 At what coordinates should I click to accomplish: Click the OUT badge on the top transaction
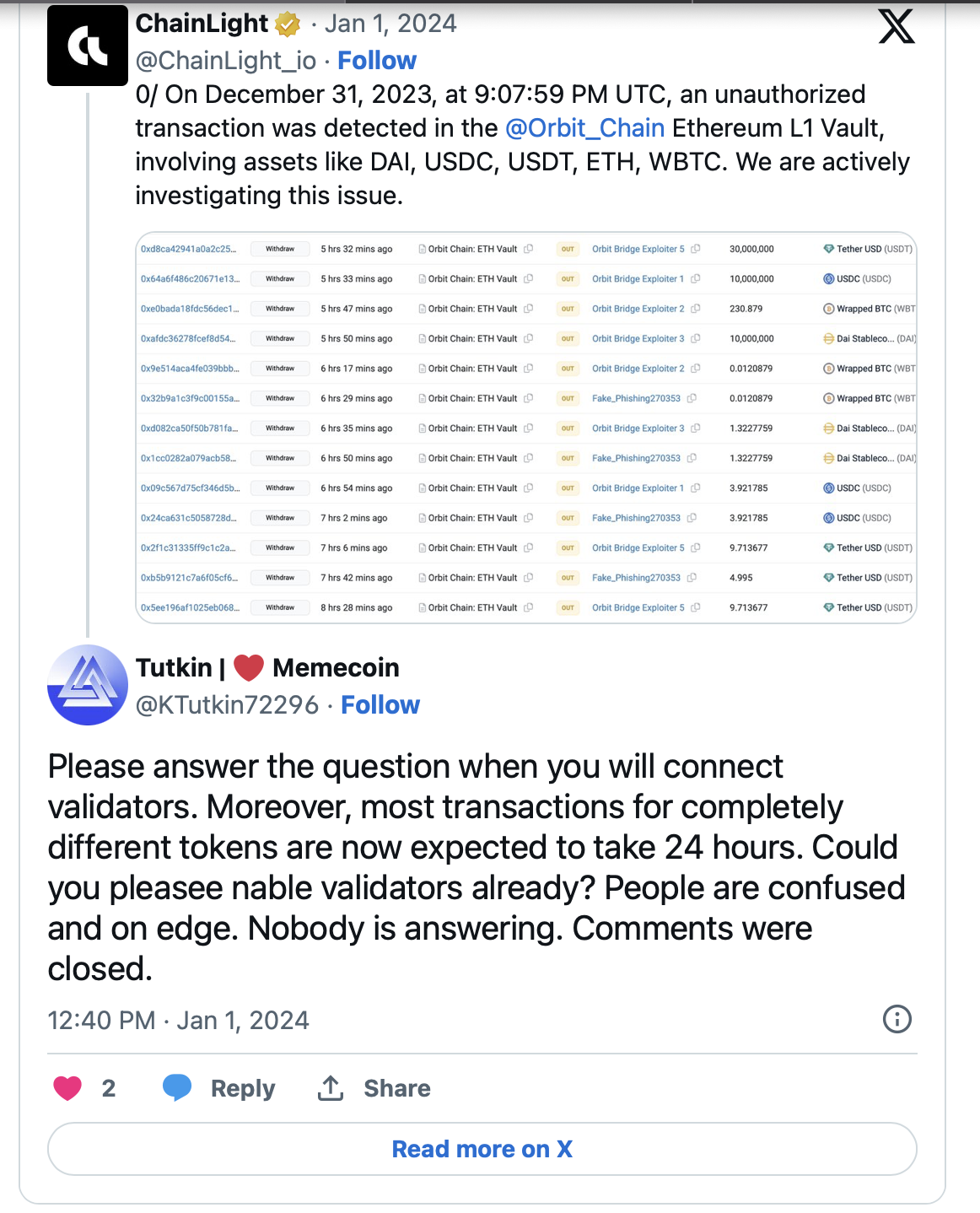click(568, 249)
